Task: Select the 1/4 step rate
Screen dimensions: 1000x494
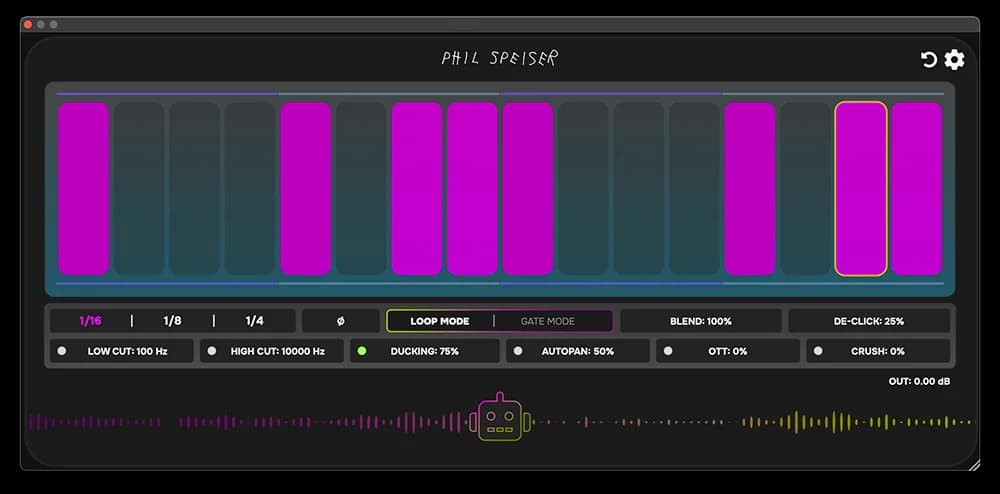Action: (x=254, y=321)
